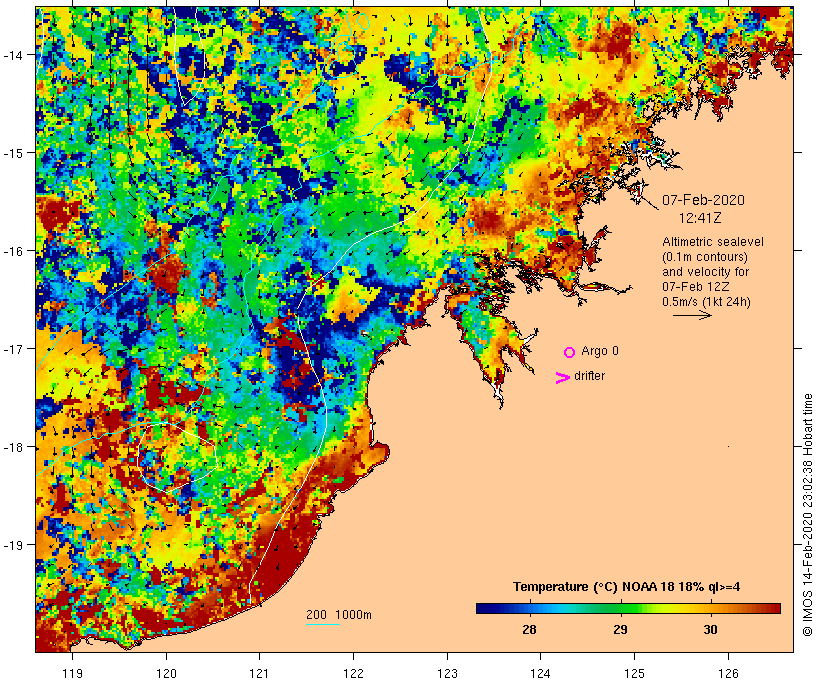Click the cyan 200m contour legend line
The height and width of the screenshot is (680, 820).
tap(323, 624)
